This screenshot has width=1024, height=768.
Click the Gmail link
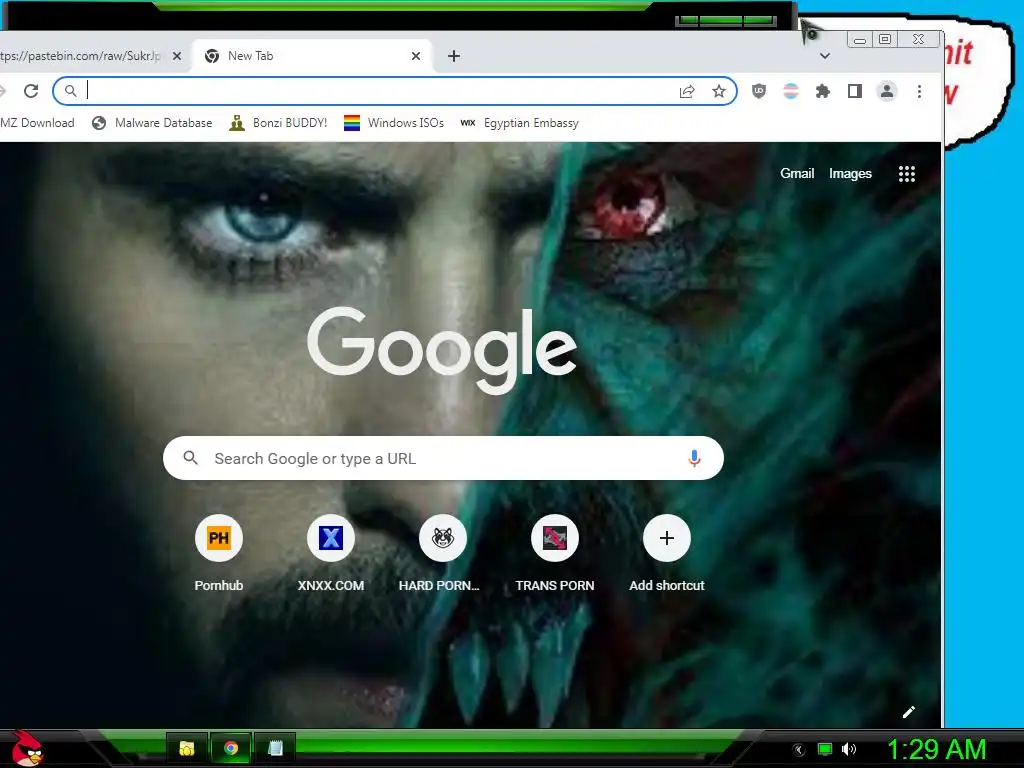tap(797, 173)
